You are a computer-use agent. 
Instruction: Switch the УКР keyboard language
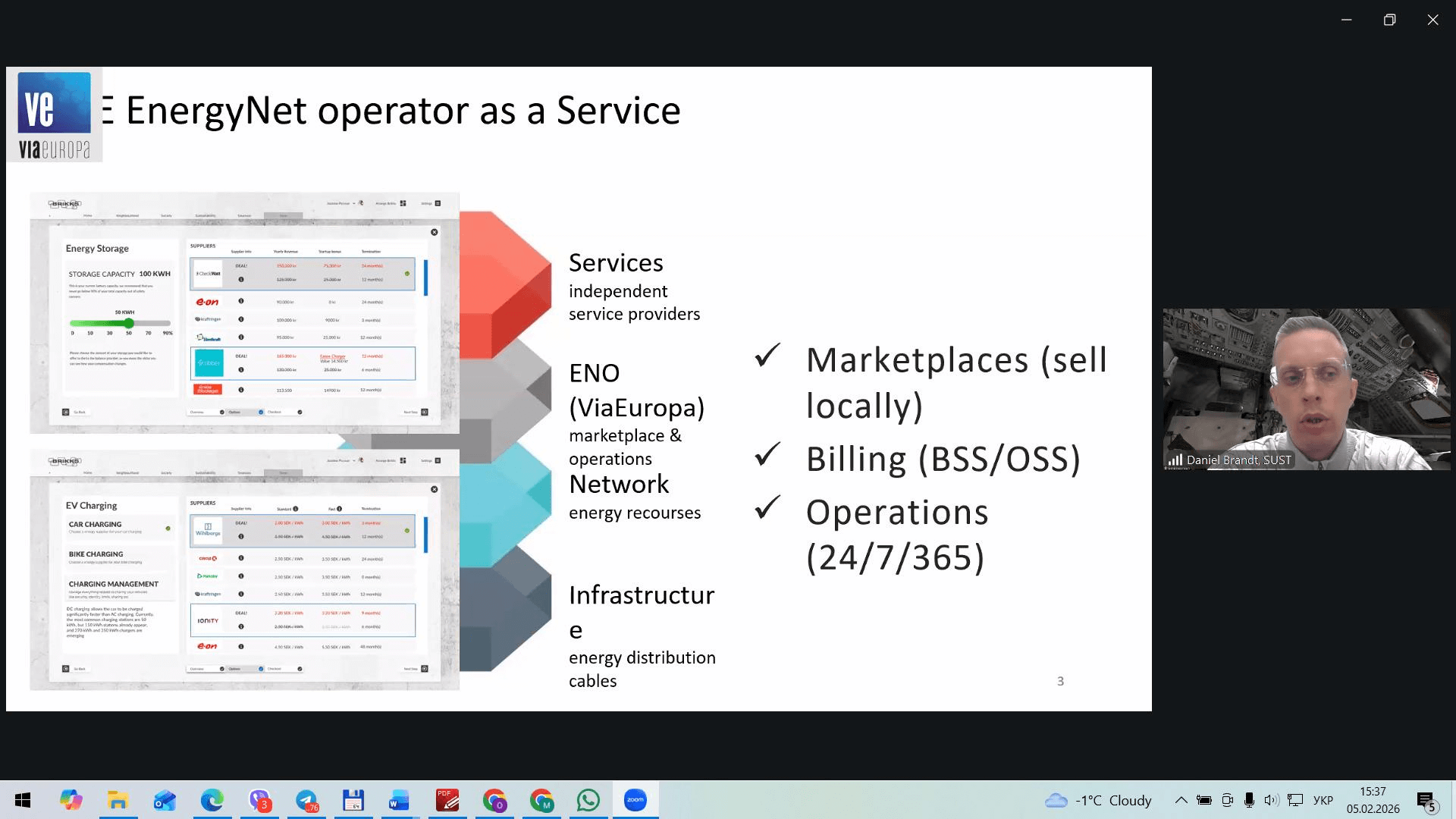tap(1323, 800)
